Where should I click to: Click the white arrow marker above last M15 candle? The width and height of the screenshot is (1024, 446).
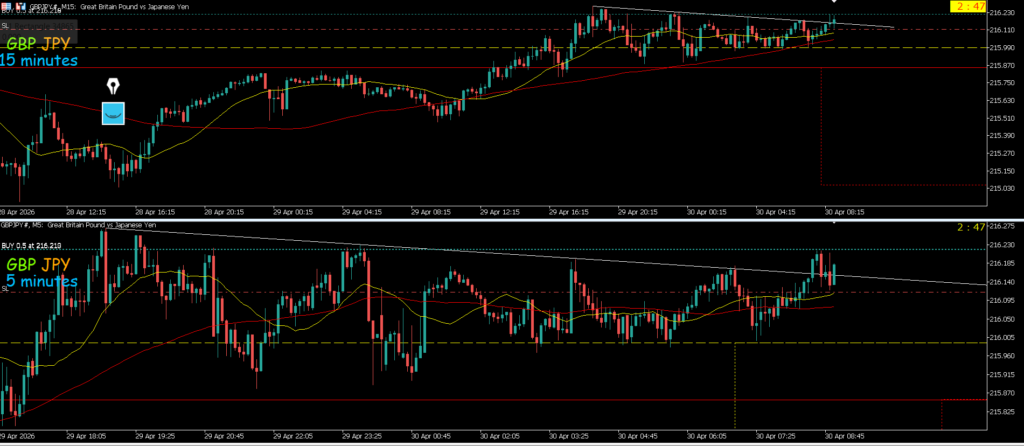coord(834,3)
